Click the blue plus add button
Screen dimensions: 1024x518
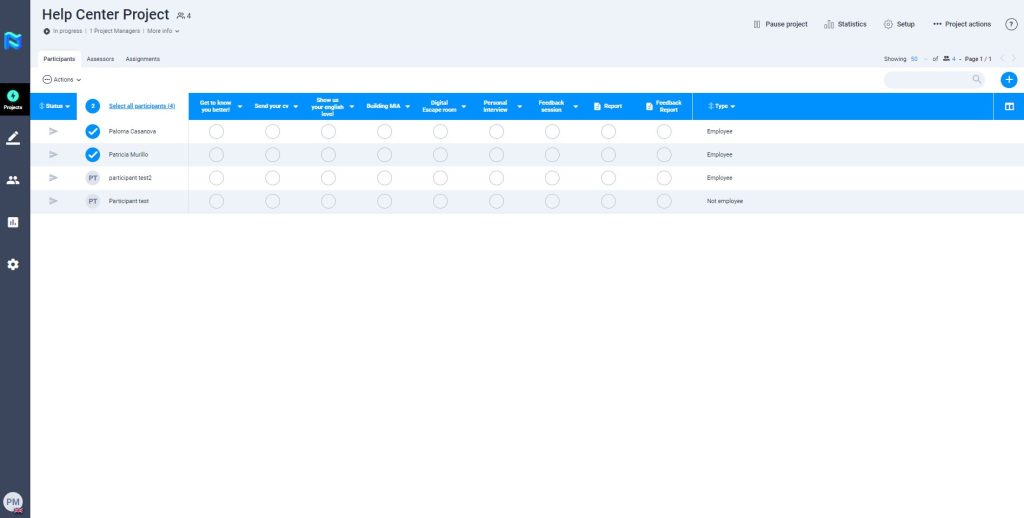click(x=1008, y=80)
